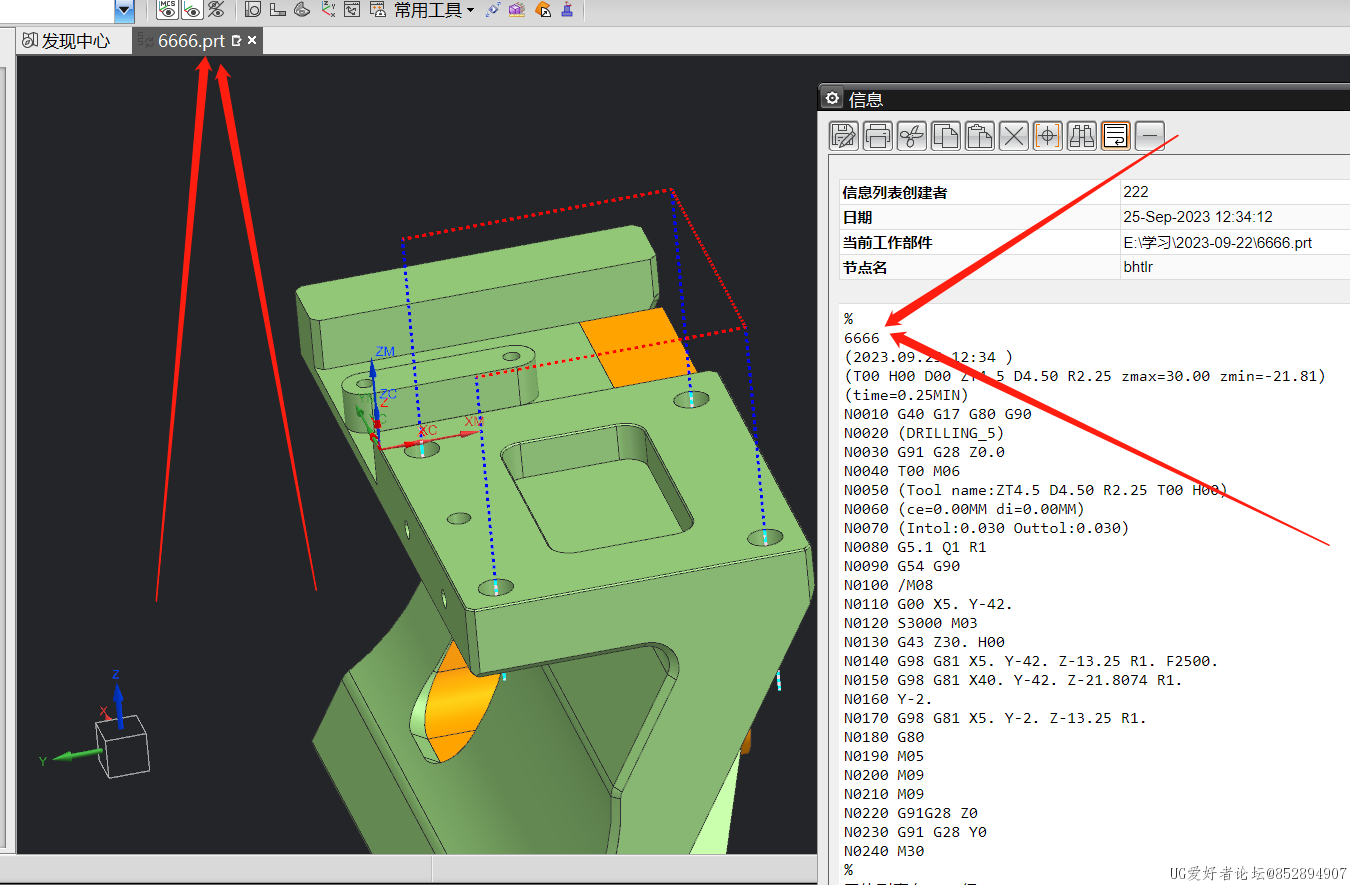Screen dimensions: 1350x885
Task: Click the line N0240 M30
Action: (x=884, y=851)
